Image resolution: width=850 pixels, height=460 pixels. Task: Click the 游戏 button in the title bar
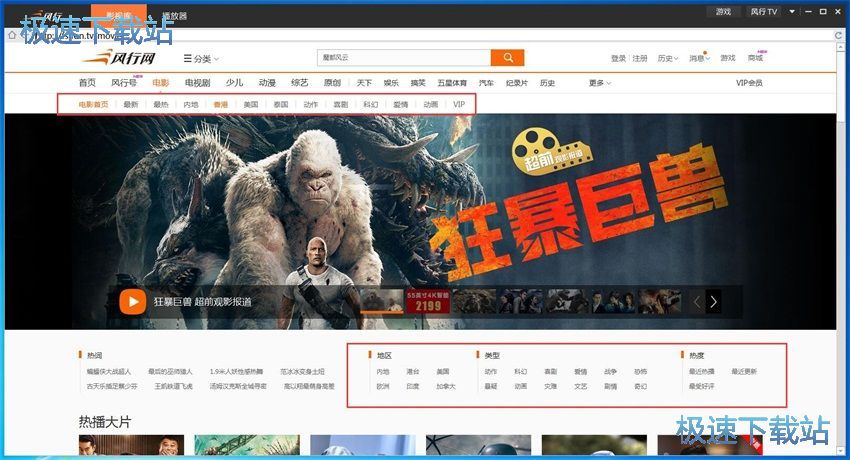click(723, 11)
